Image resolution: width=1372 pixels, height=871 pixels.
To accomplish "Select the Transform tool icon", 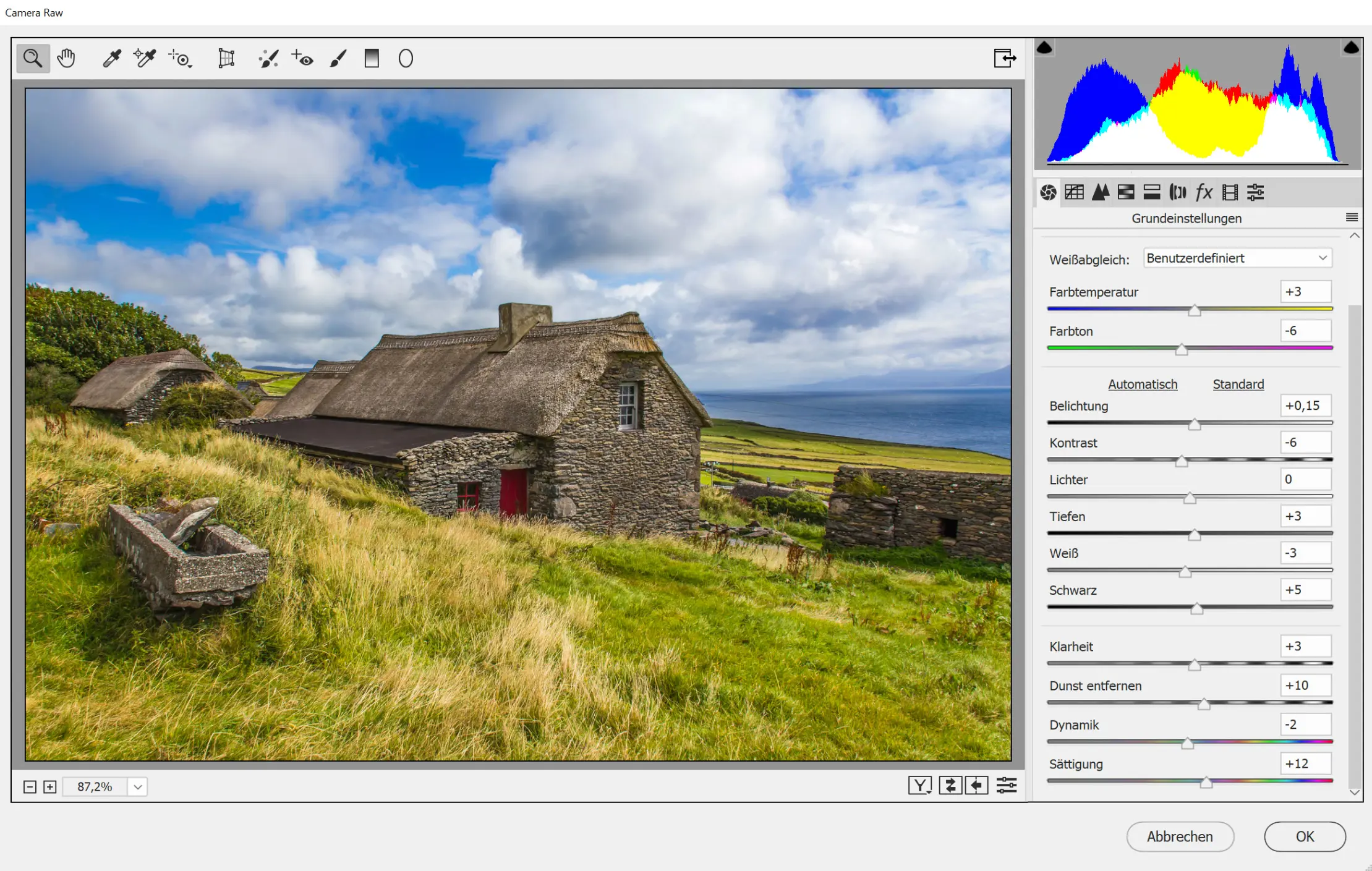I will tap(226, 59).
